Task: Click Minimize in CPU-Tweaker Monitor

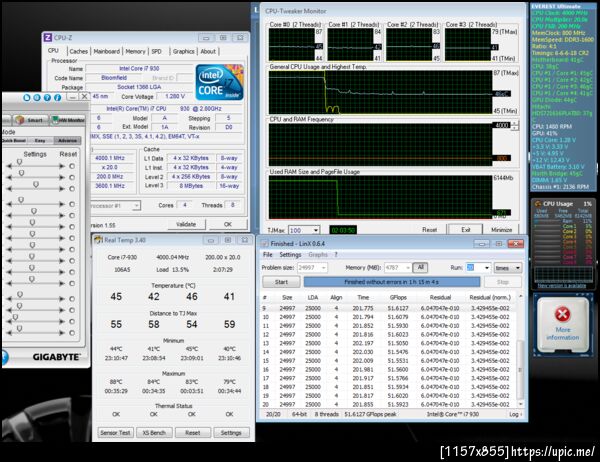Action: pyautogui.click(x=501, y=230)
